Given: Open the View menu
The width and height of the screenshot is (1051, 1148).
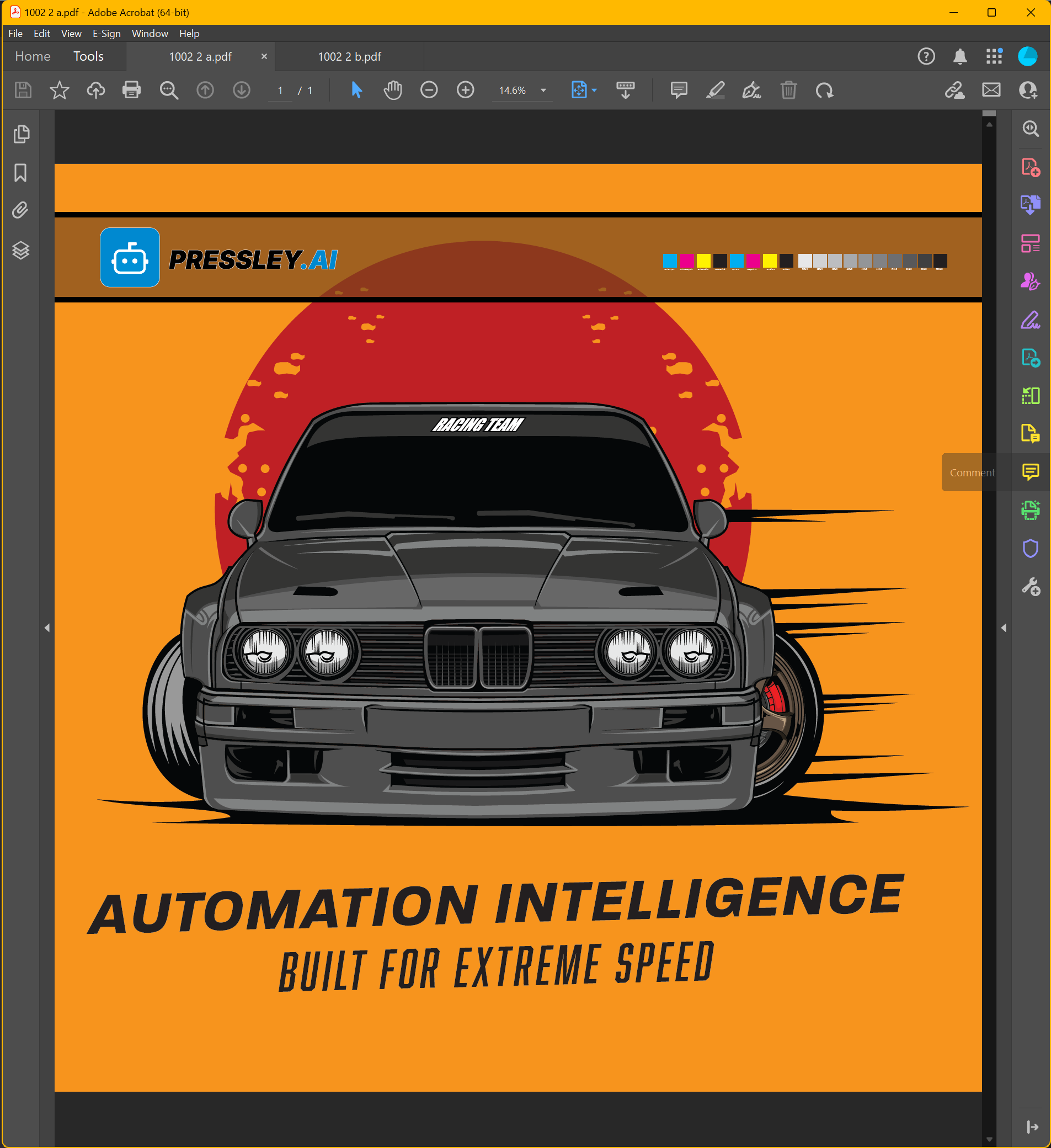Looking at the screenshot, I should tap(71, 34).
